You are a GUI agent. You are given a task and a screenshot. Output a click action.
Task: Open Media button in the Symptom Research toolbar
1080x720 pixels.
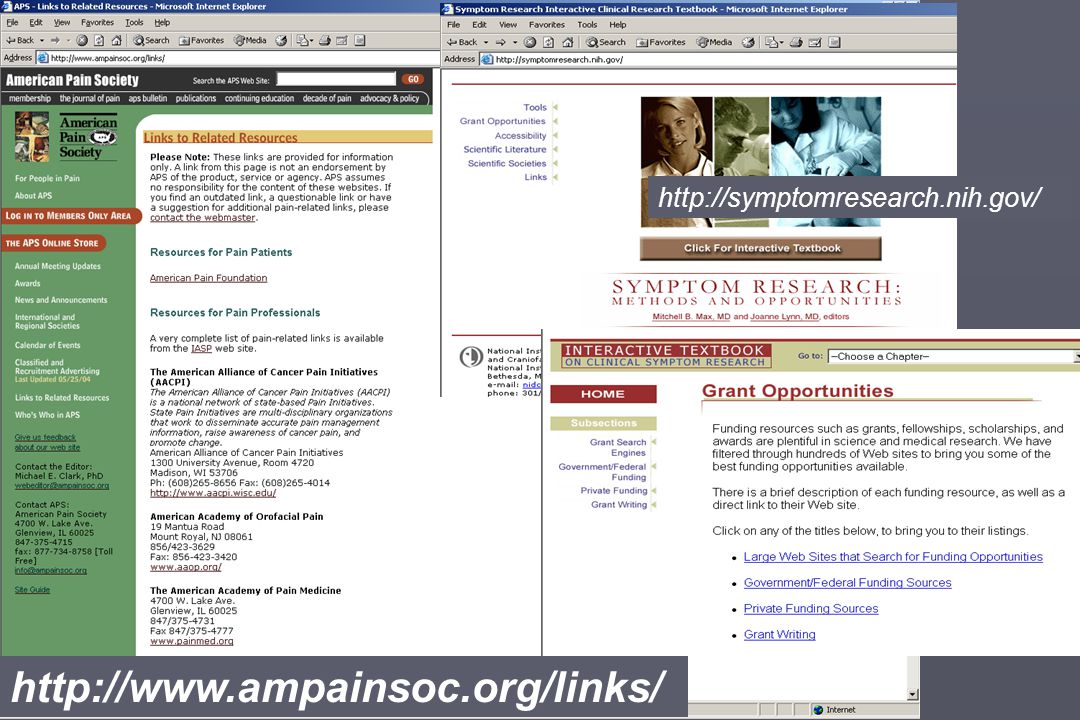pos(714,42)
